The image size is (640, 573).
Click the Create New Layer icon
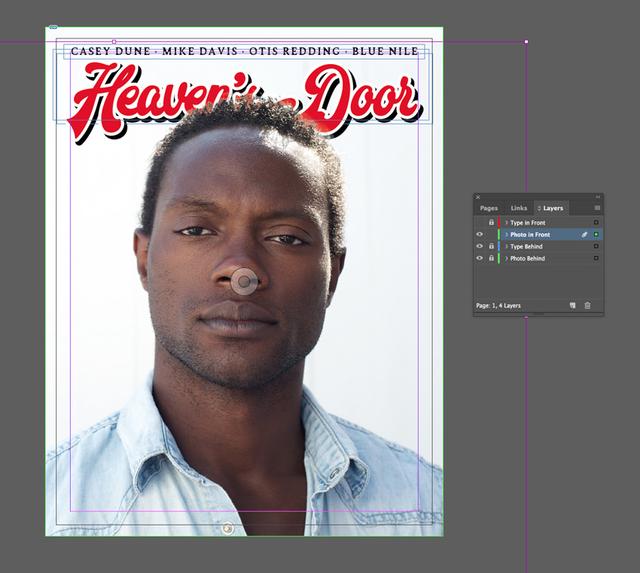573,305
